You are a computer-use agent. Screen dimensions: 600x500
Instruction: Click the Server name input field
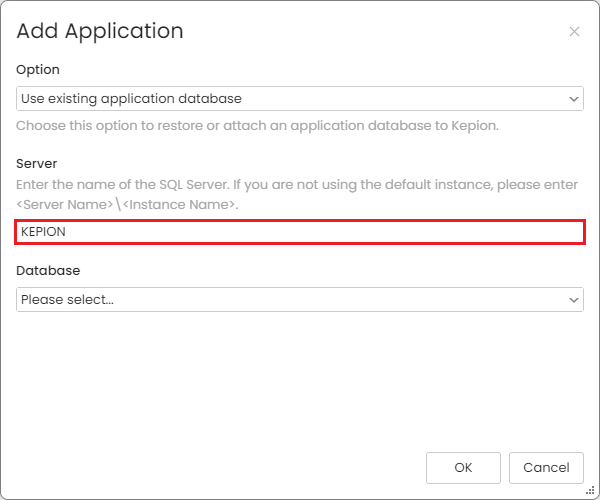click(x=299, y=231)
